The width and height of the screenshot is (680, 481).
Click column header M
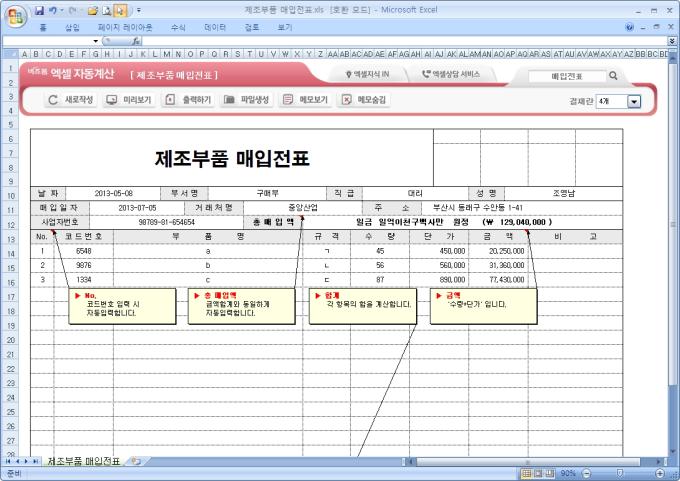(167, 54)
